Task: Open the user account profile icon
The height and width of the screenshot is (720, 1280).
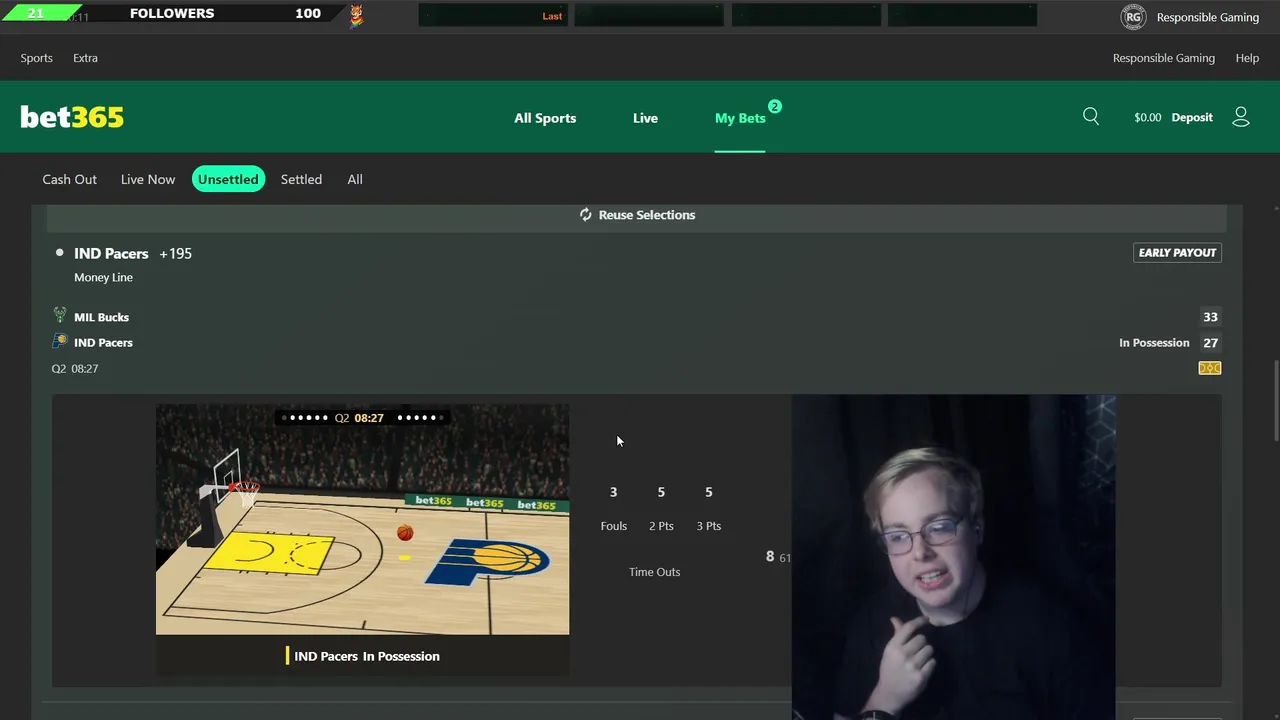Action: (x=1241, y=117)
